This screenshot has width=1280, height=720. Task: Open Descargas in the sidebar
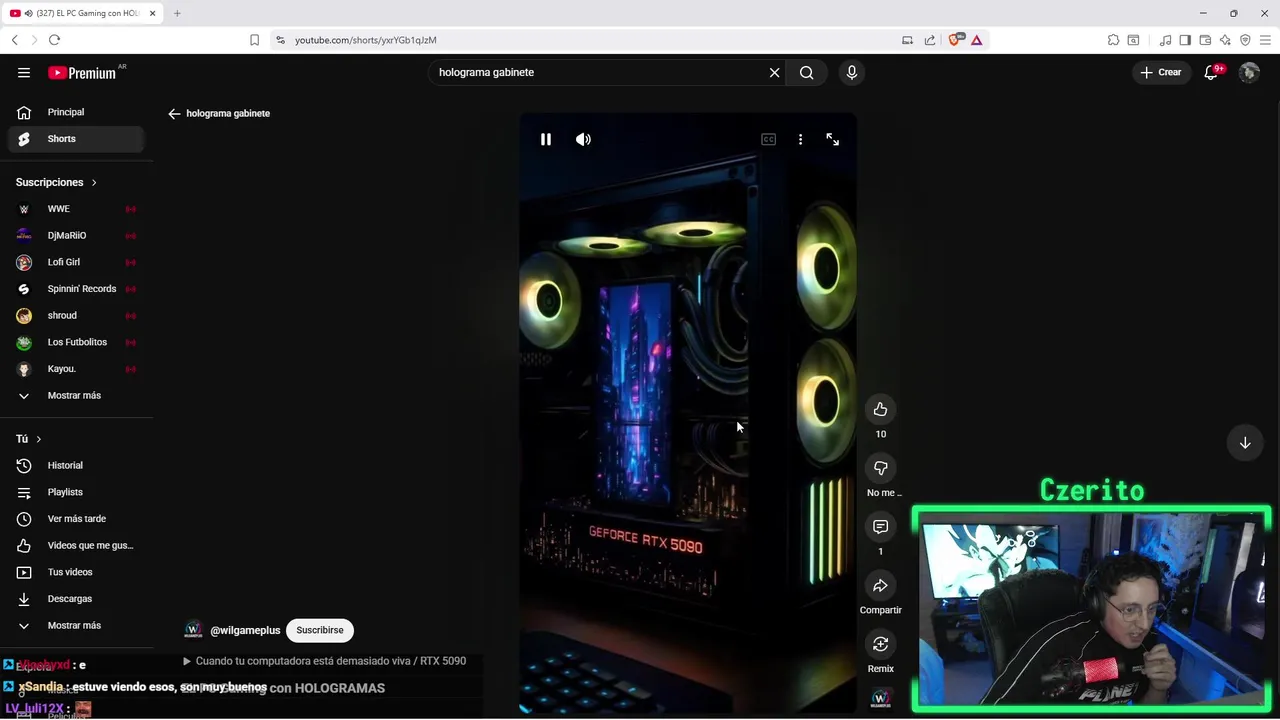coord(76,599)
